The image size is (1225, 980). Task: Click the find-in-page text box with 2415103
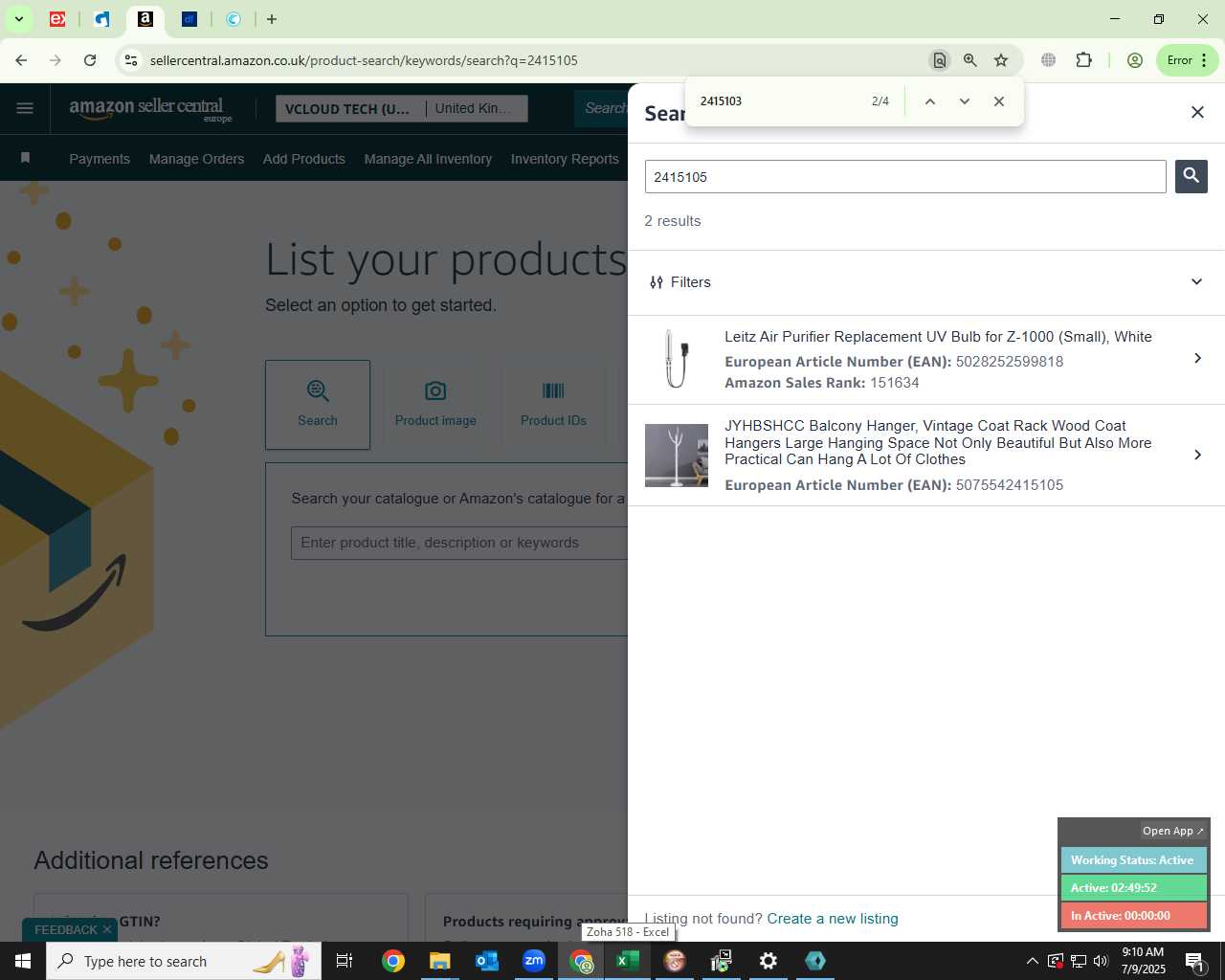click(775, 101)
